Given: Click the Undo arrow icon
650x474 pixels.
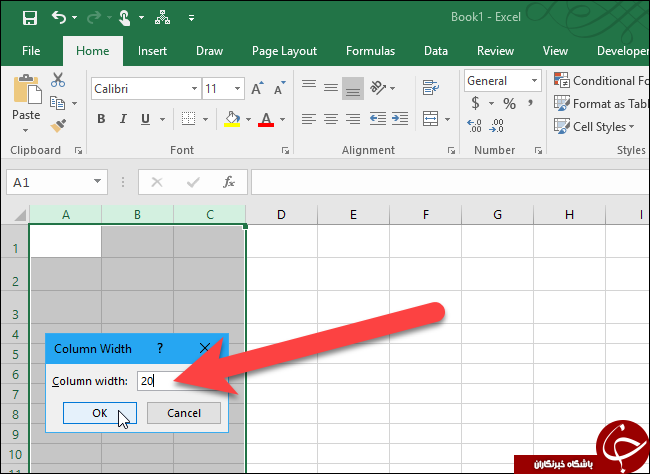Looking at the screenshot, I should coord(59,17).
